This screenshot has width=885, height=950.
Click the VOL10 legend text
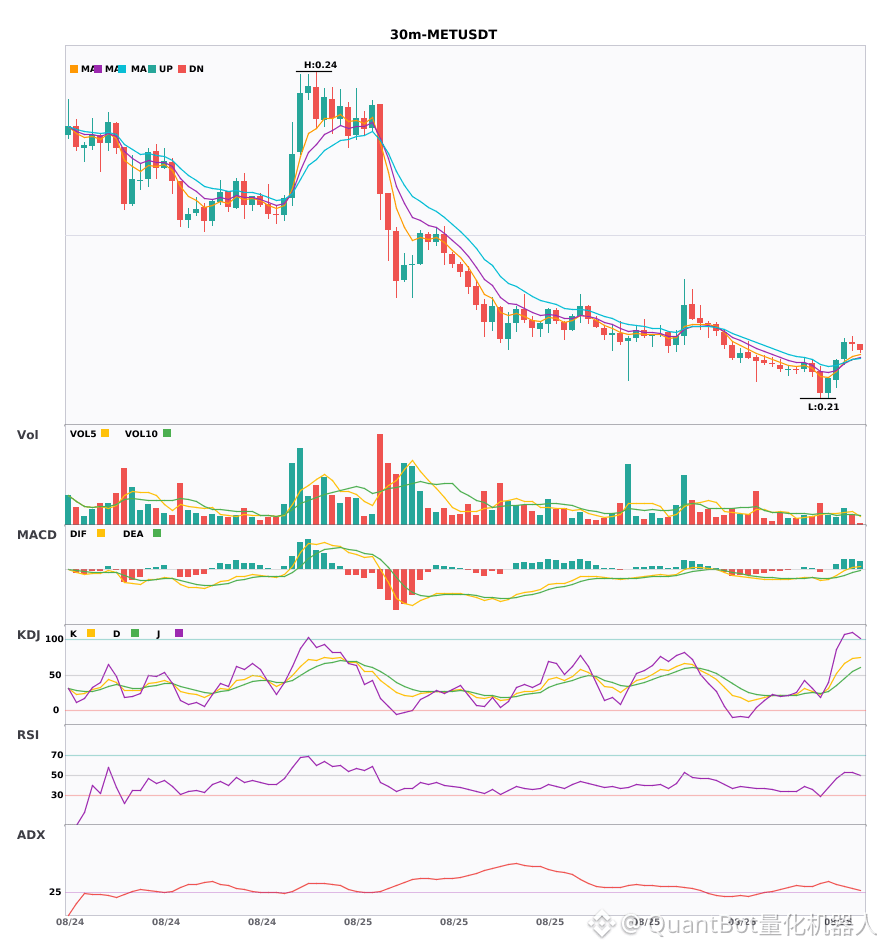(141, 434)
